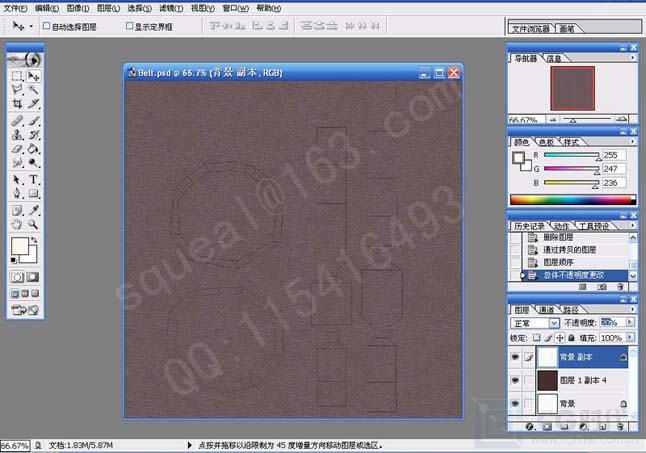This screenshot has width=646, height=453.
Task: Switch to the 动作 tab
Action: (x=561, y=226)
